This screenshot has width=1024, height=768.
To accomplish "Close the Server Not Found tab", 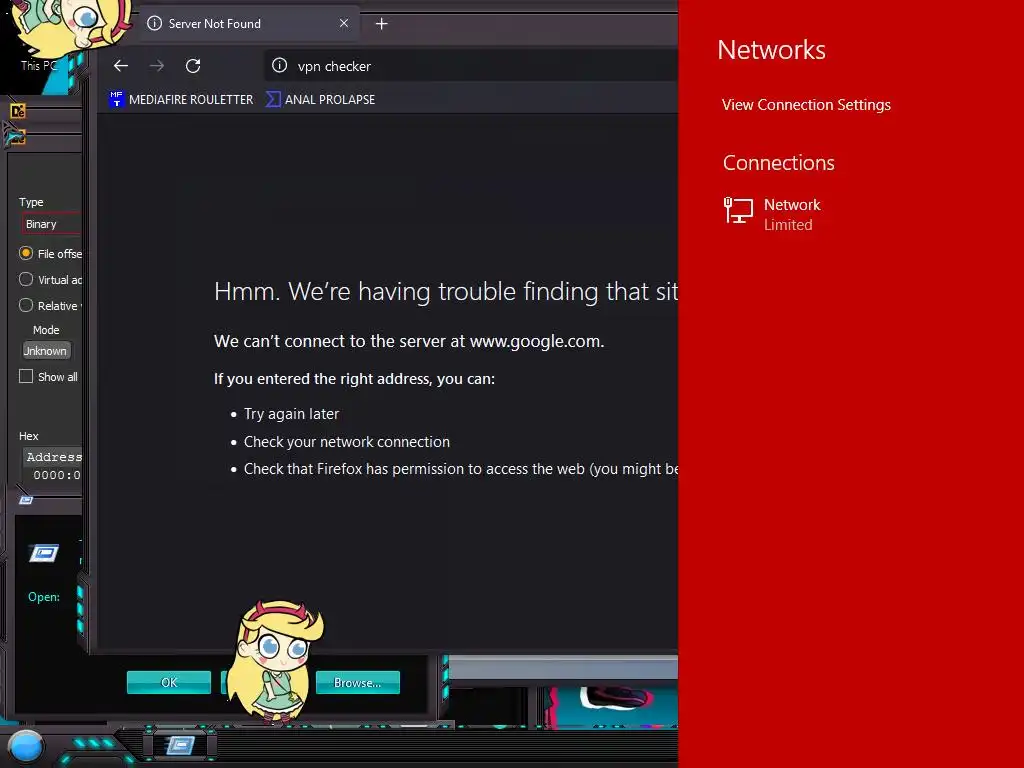I will point(344,24).
